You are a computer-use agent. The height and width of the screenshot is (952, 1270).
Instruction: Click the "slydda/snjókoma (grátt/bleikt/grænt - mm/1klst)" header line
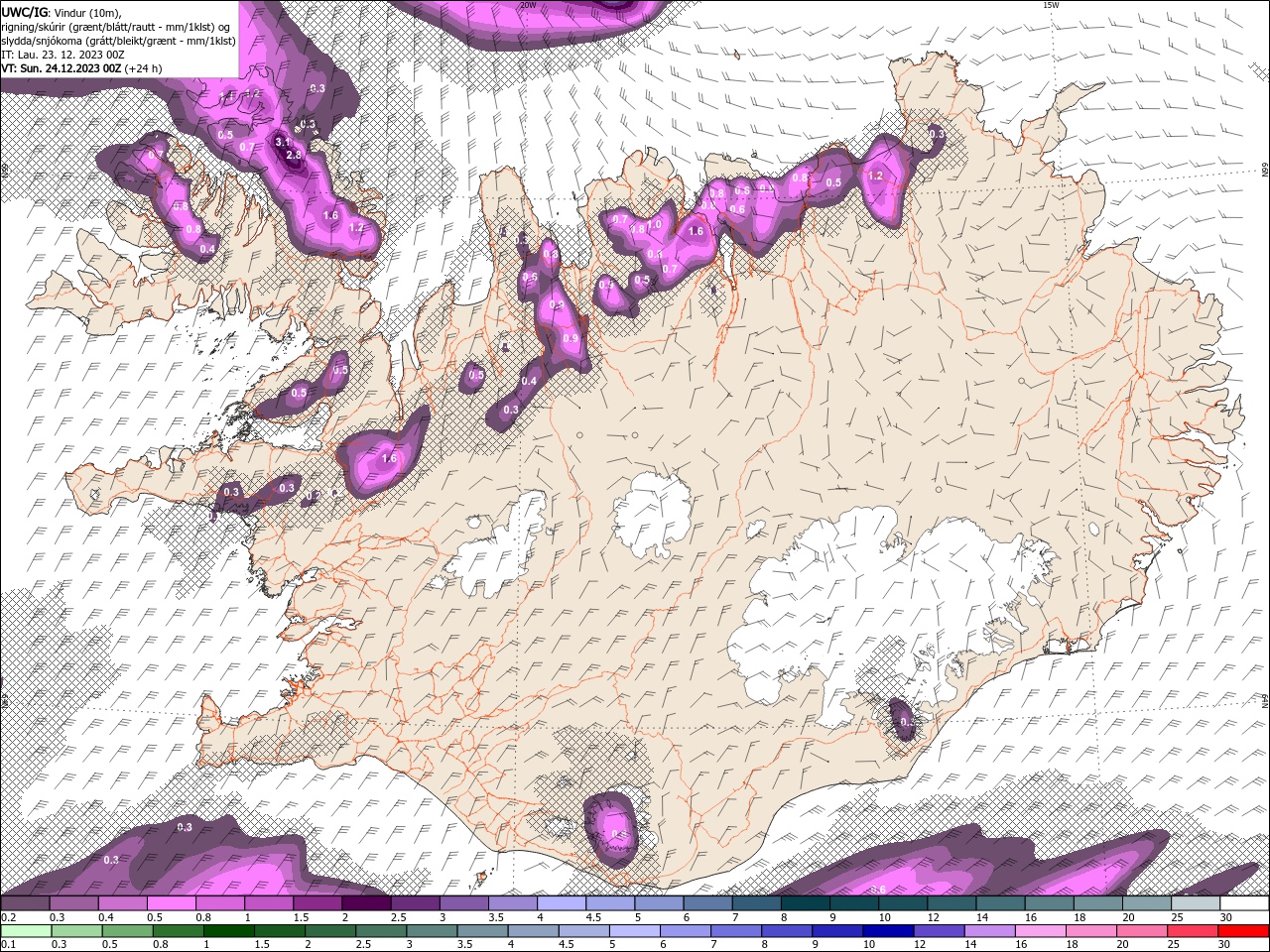[x=118, y=41]
